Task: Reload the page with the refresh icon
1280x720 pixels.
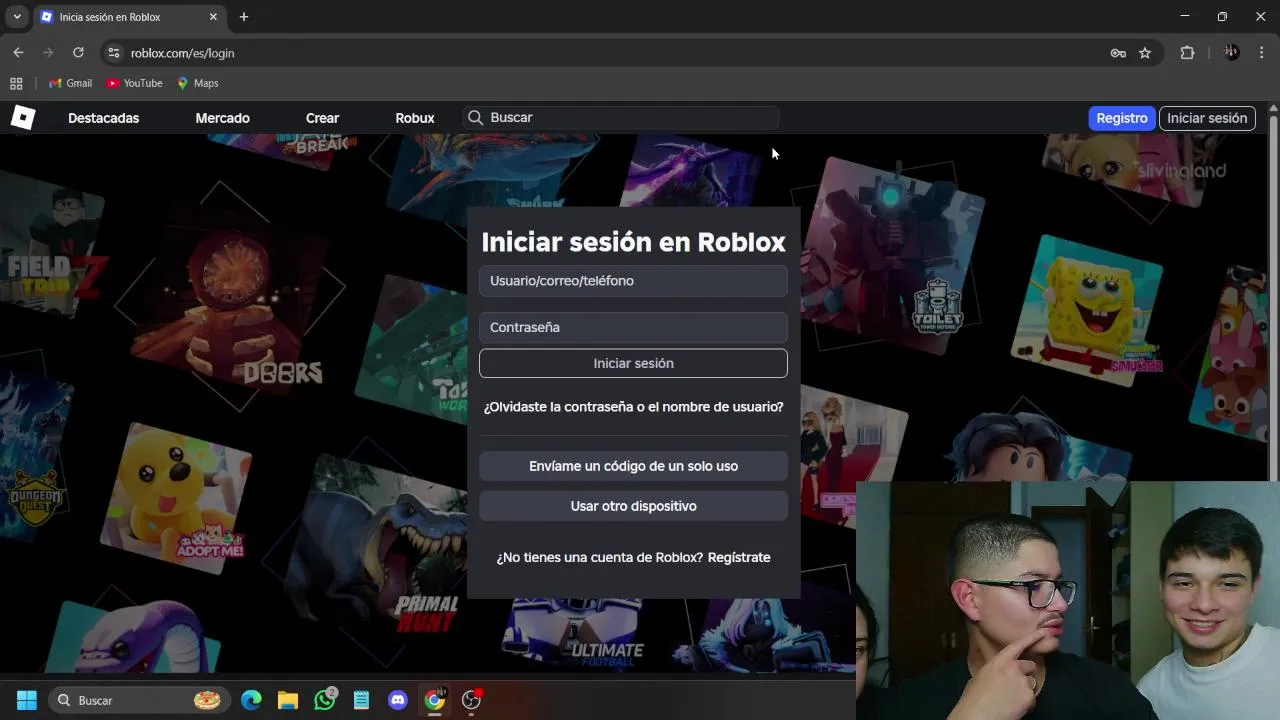Action: [x=78, y=53]
